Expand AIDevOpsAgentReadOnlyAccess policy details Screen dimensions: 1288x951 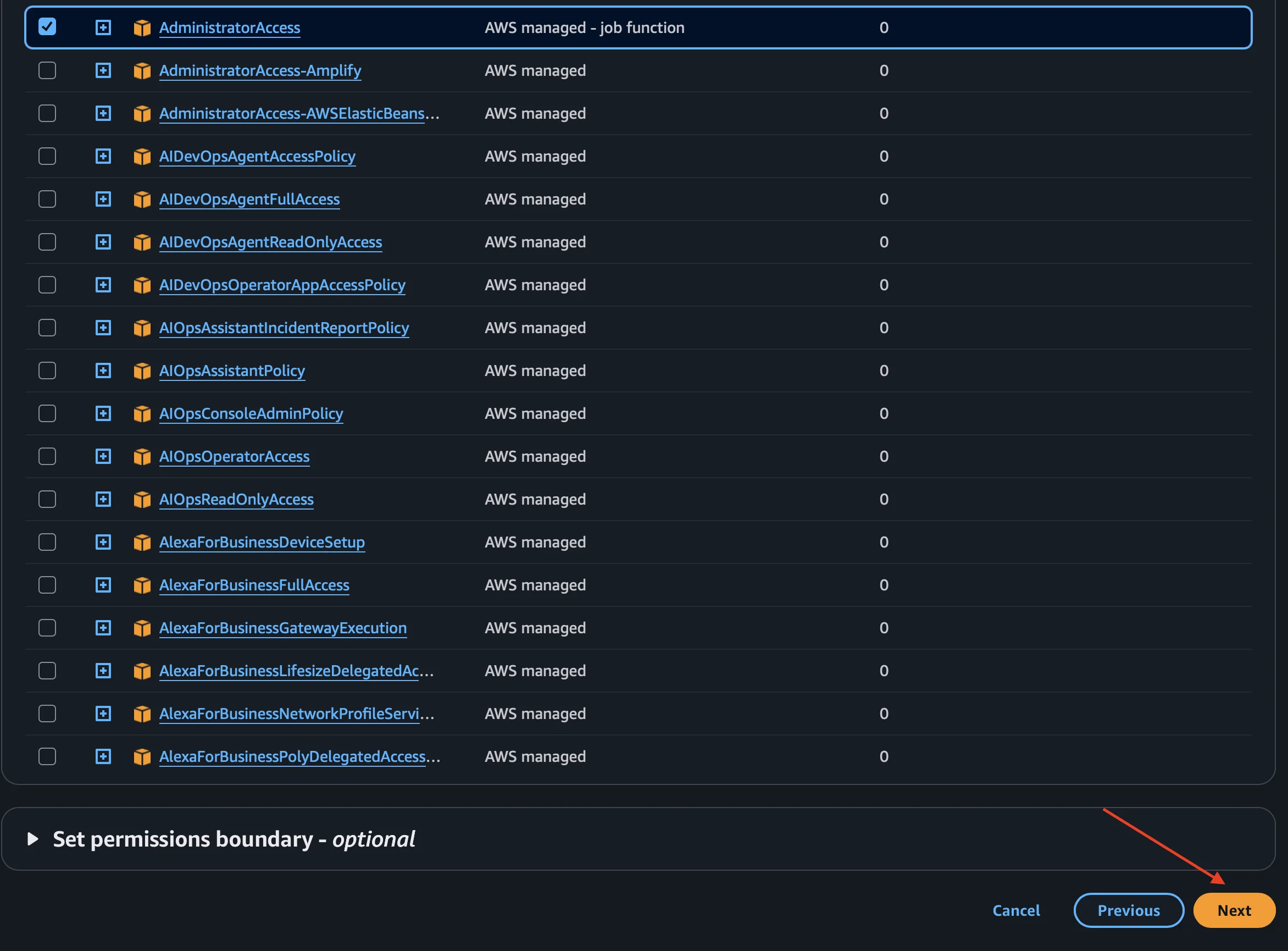coord(103,242)
